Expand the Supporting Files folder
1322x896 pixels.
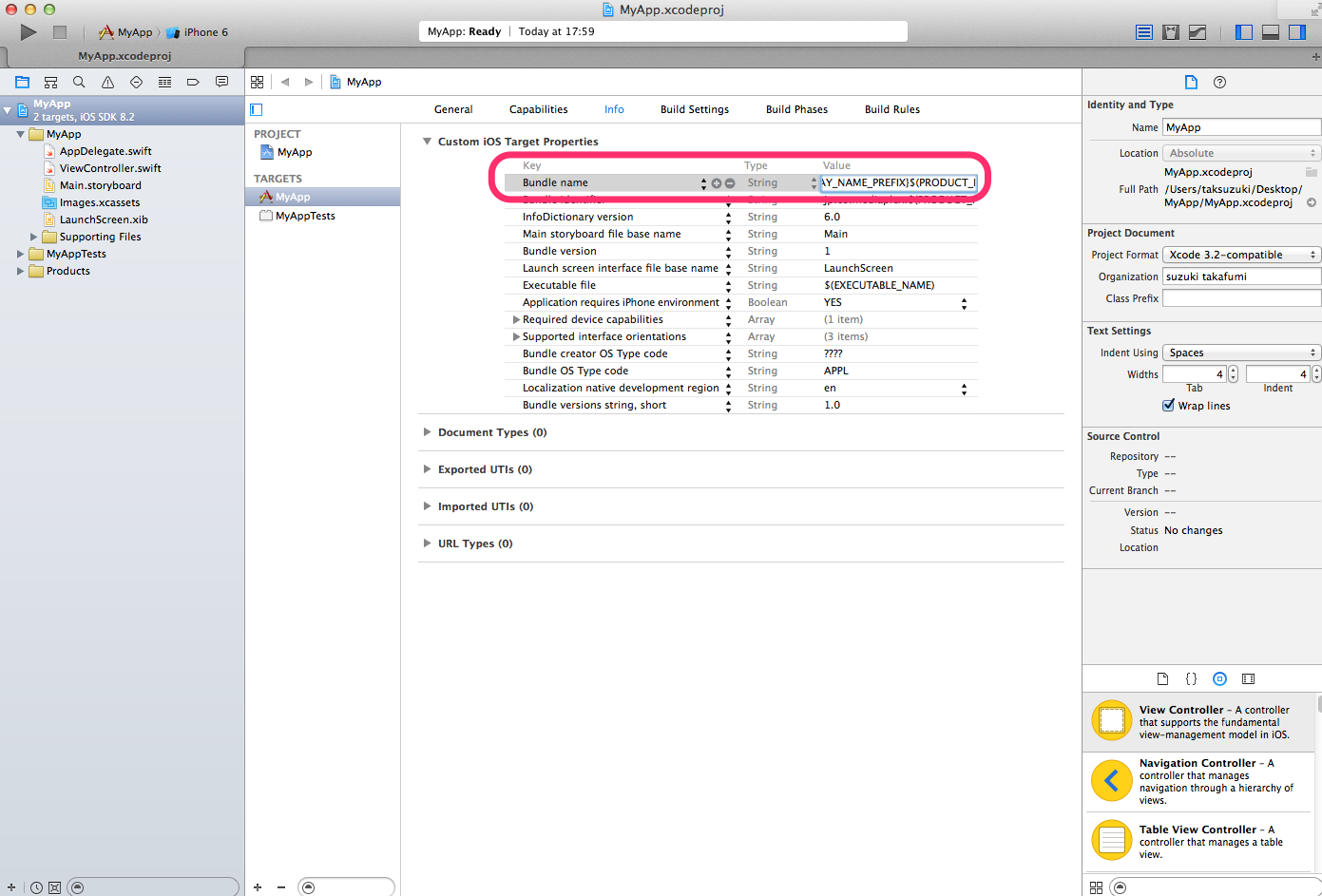[34, 237]
